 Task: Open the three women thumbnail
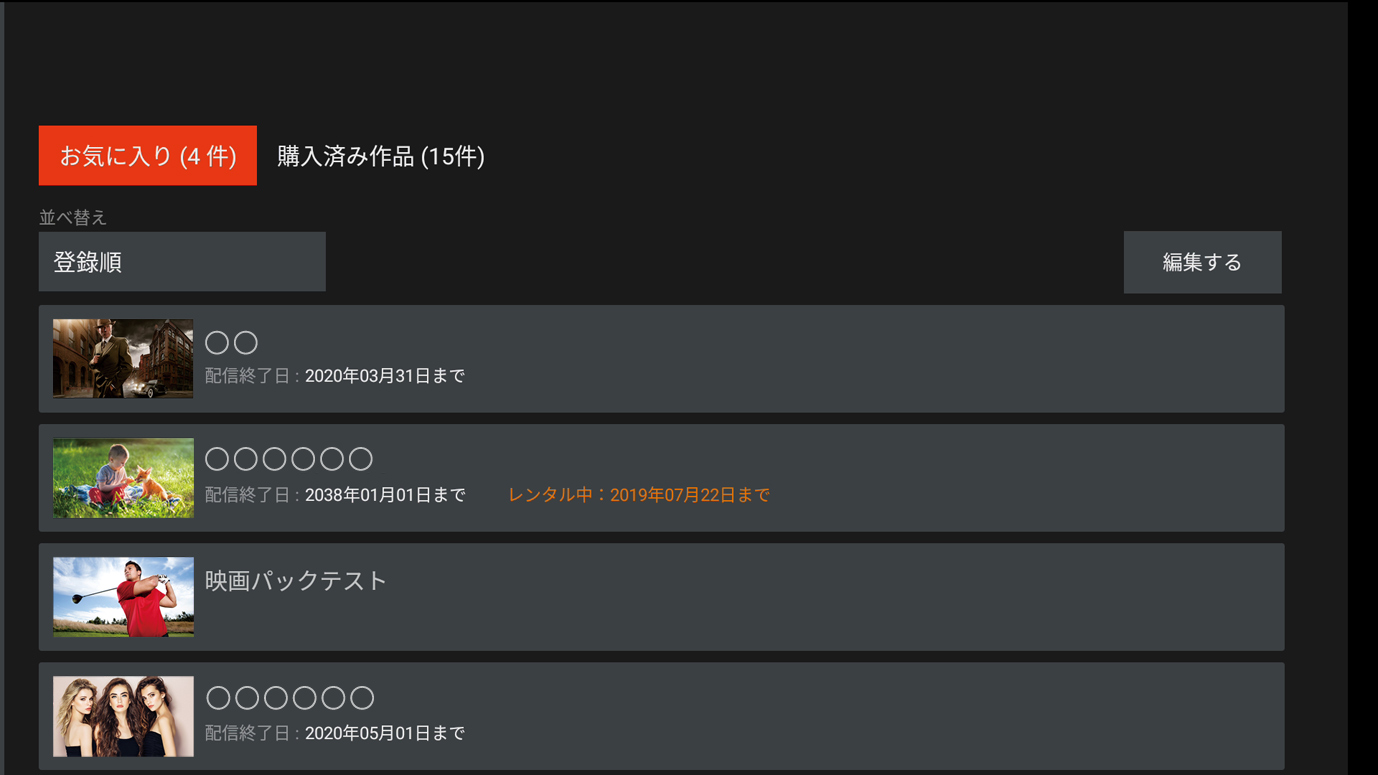[x=123, y=716]
